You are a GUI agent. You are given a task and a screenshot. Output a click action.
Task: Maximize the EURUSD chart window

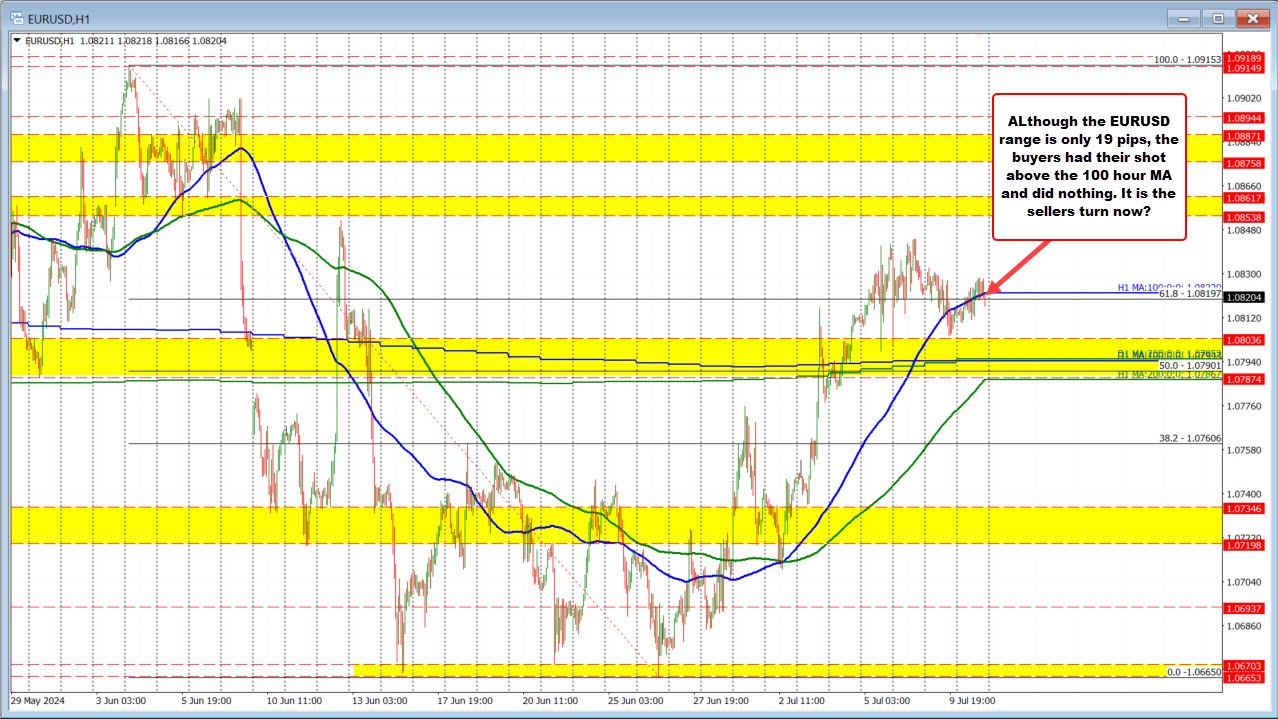[x=1219, y=17]
